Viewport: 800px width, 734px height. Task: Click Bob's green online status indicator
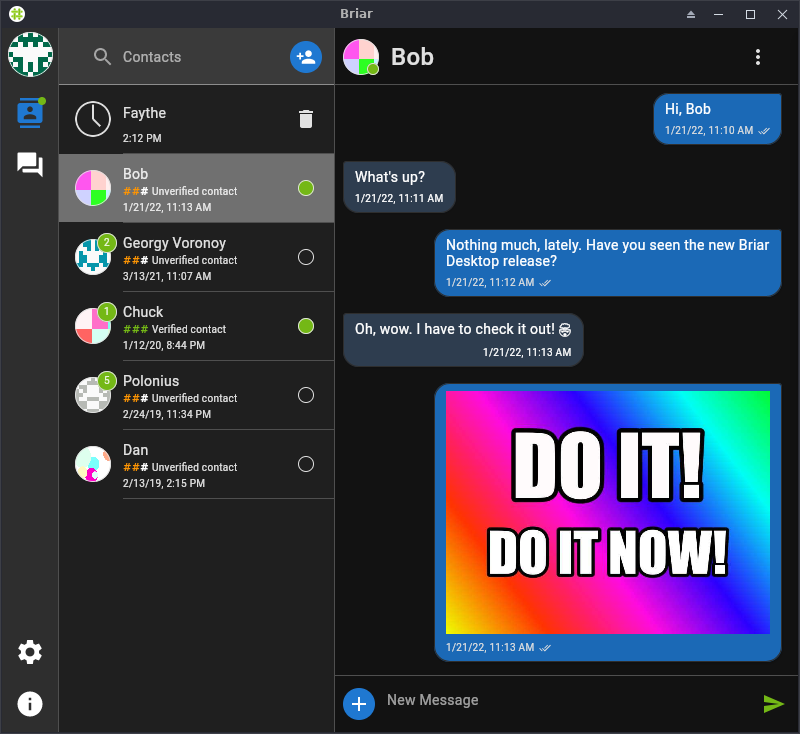point(306,187)
